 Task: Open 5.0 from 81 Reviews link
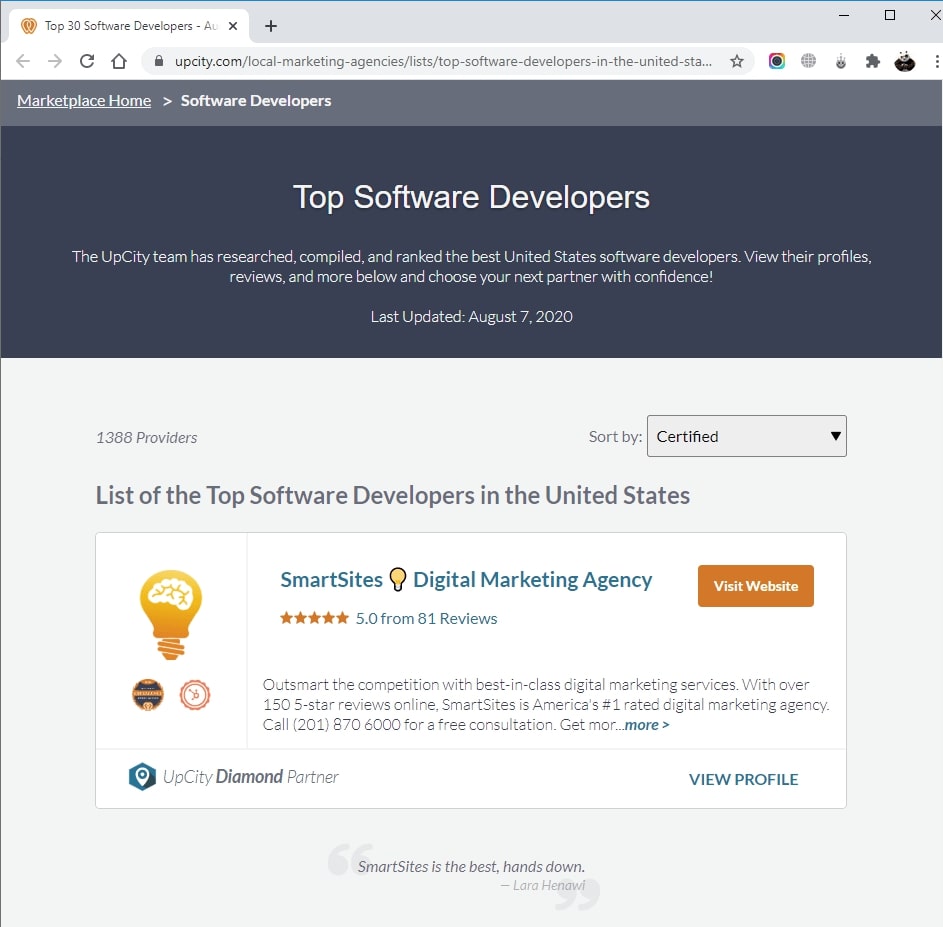[x=426, y=618]
